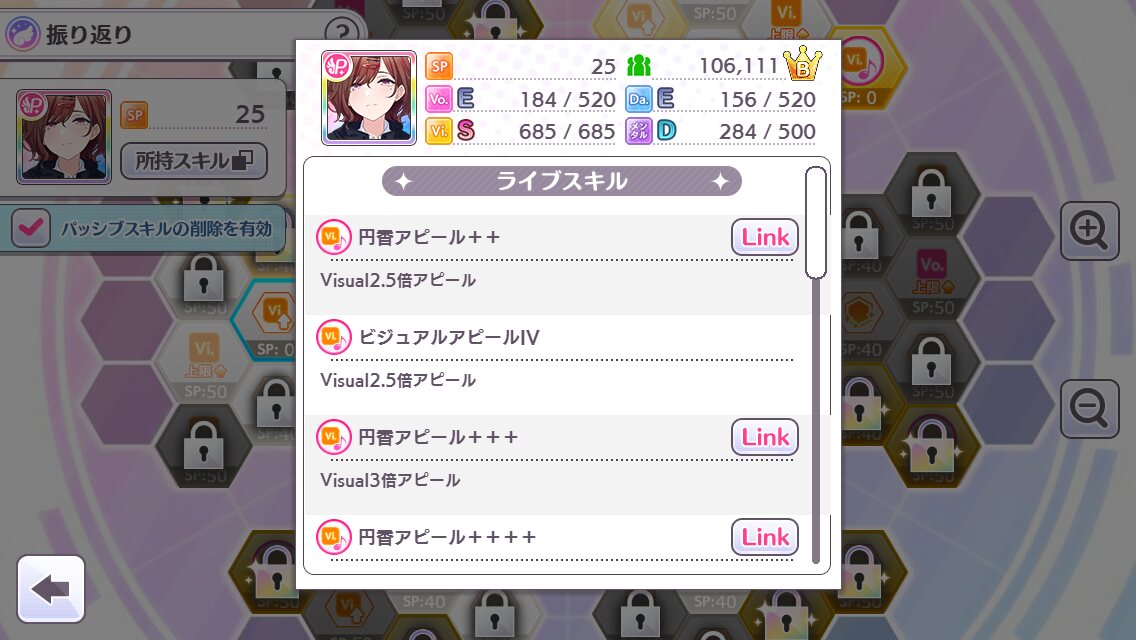Click Link button for 円香アピール++

coord(764,237)
